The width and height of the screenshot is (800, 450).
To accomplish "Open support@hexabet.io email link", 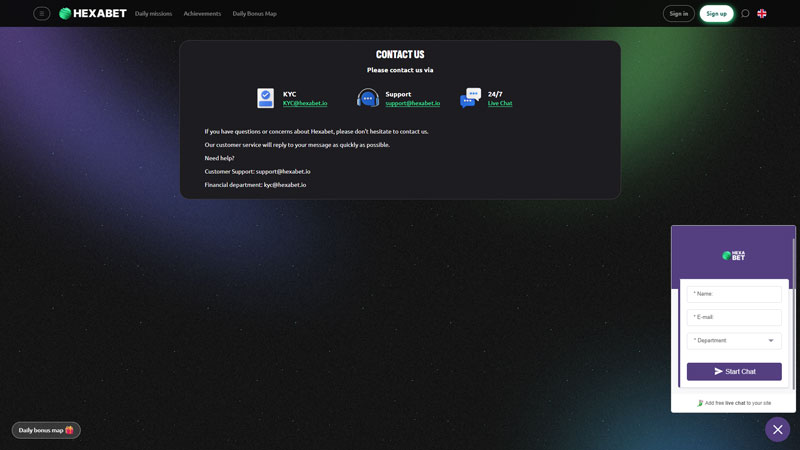I will [413, 103].
